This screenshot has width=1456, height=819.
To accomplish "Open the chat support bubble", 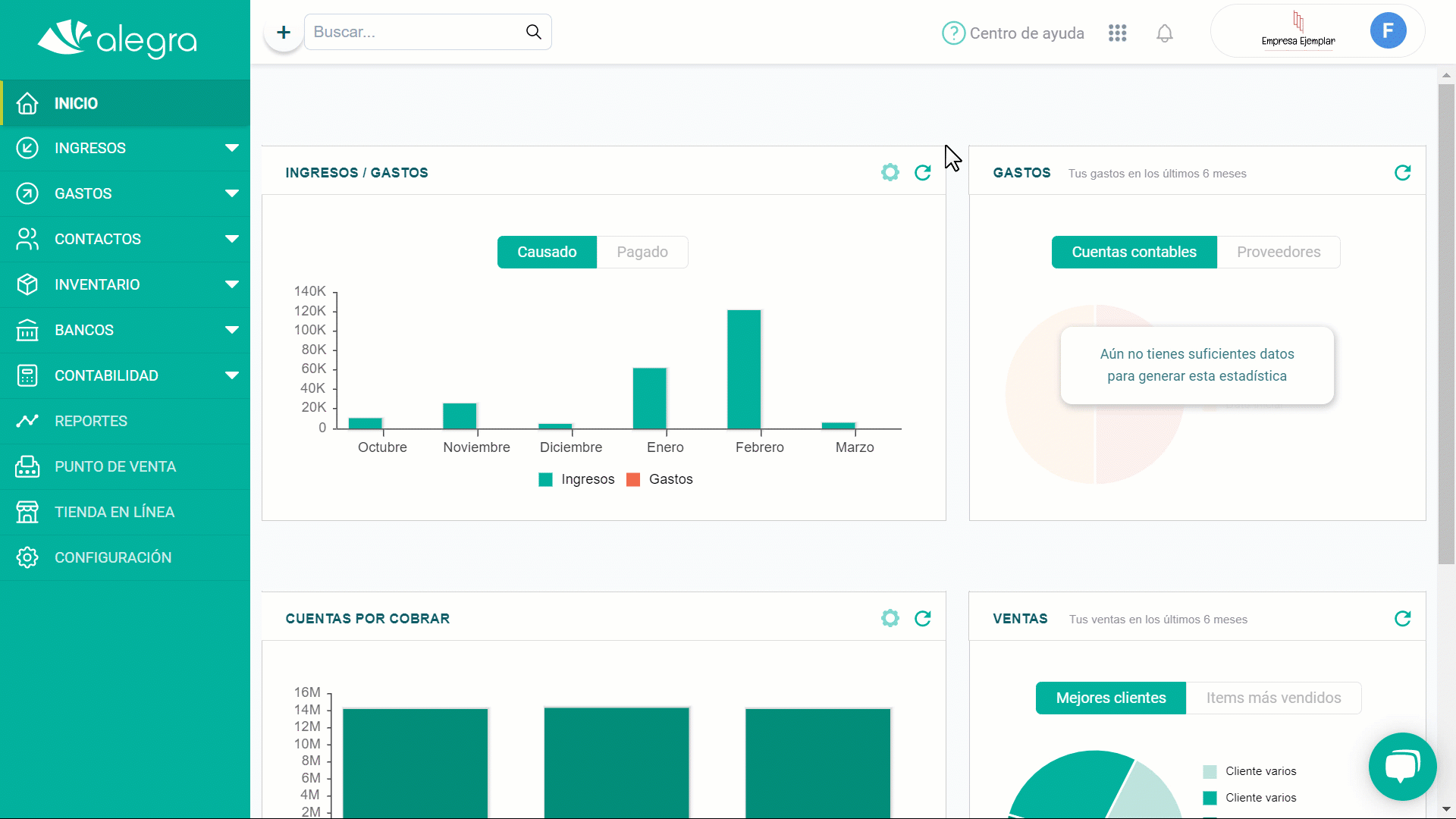I will click(x=1402, y=766).
